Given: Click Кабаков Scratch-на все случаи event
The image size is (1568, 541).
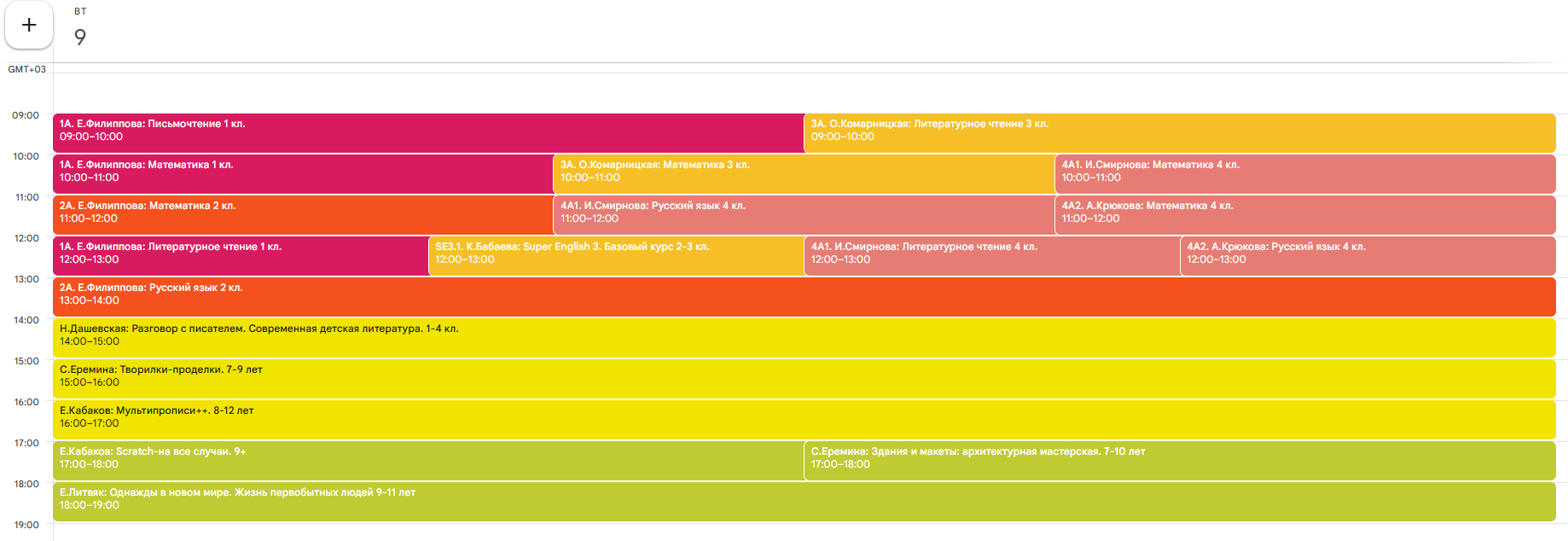Looking at the screenshot, I should pos(427,461).
